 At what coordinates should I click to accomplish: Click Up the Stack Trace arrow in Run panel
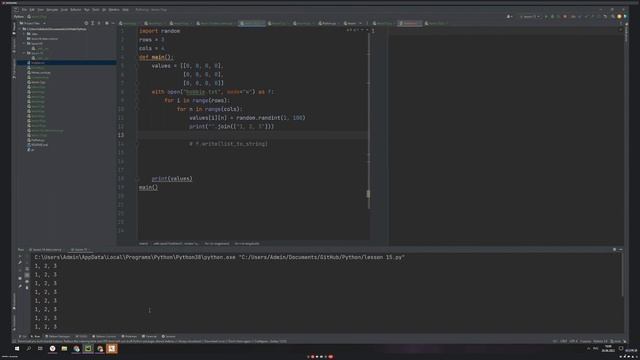27,256
